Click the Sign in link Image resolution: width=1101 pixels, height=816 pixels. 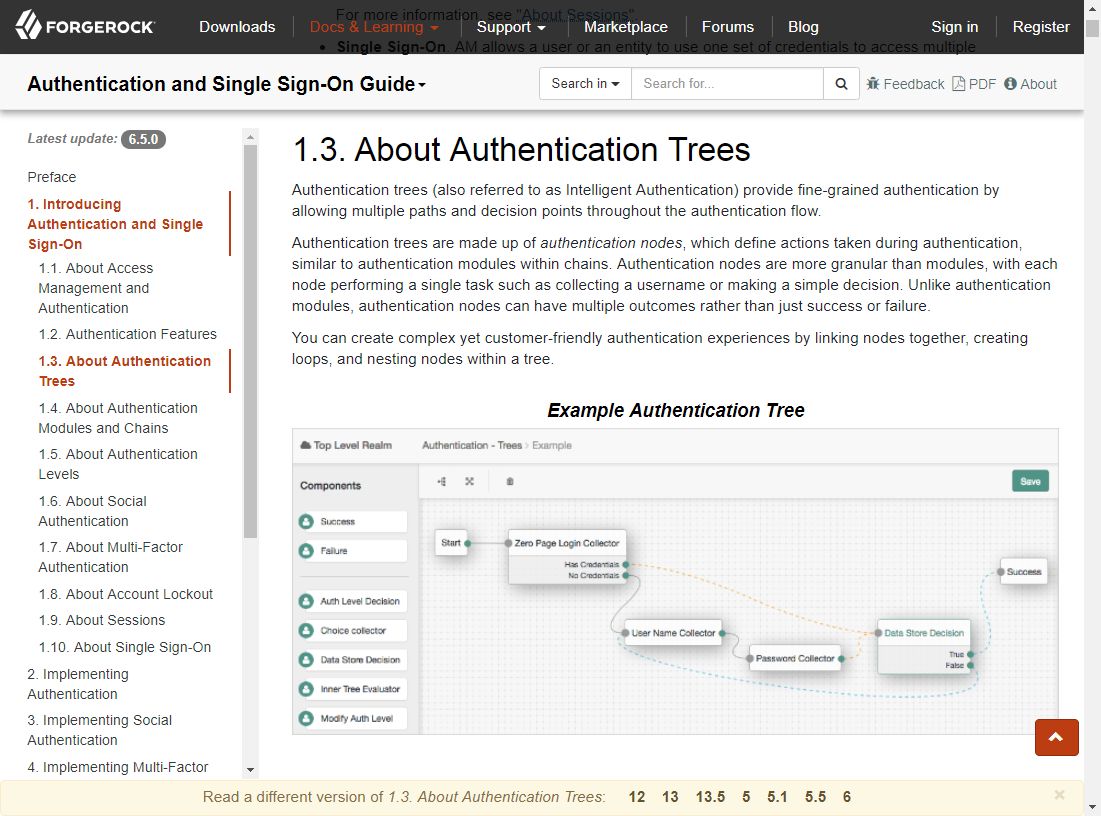(x=954, y=27)
